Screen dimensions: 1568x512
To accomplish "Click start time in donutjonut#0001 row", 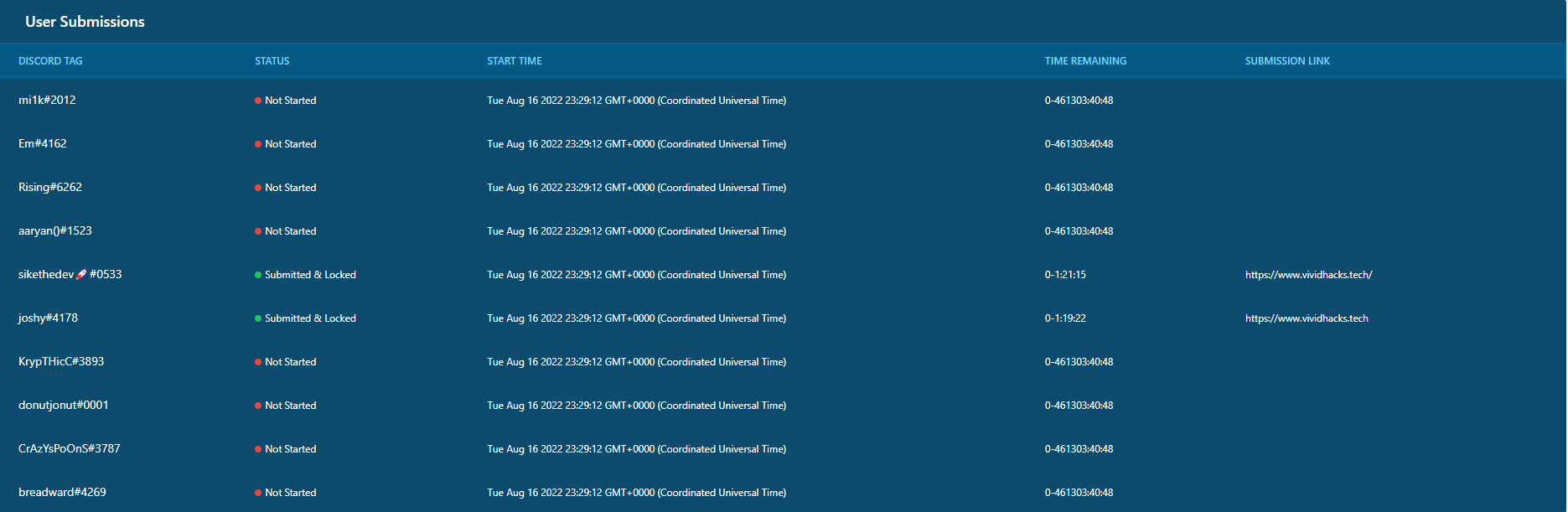I will (637, 406).
